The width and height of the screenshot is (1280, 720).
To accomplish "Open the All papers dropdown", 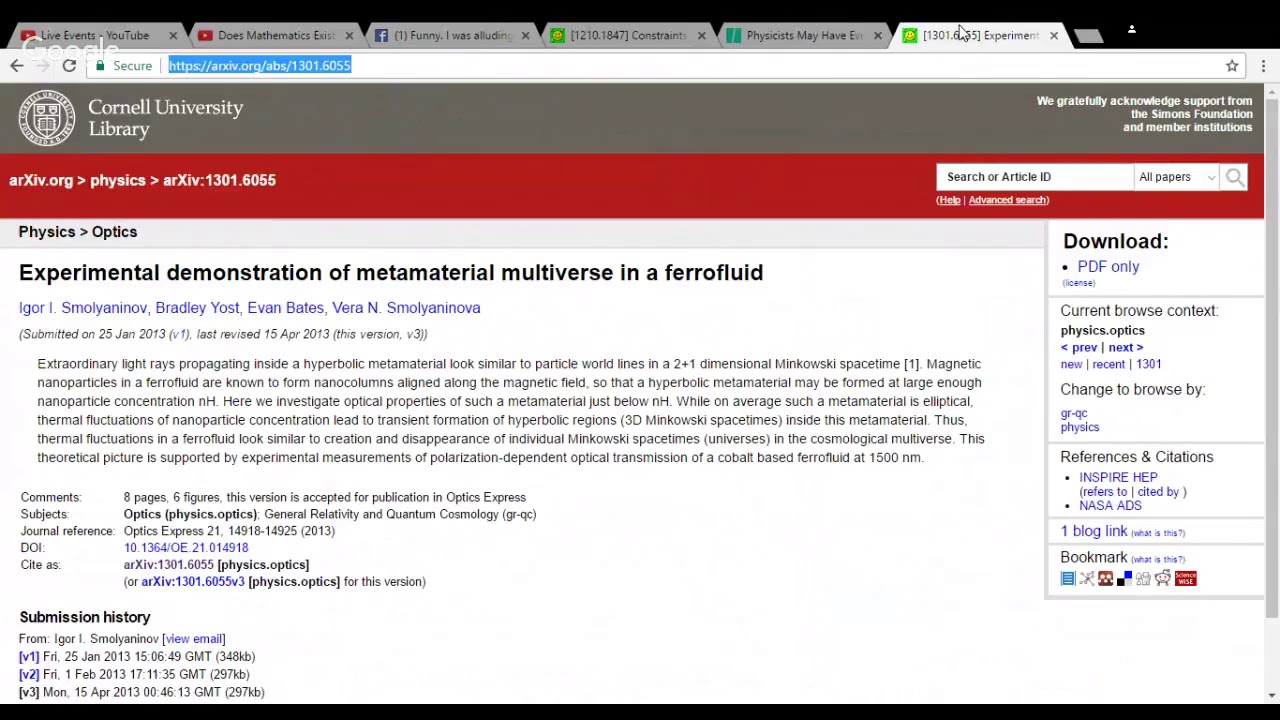I will (1177, 177).
